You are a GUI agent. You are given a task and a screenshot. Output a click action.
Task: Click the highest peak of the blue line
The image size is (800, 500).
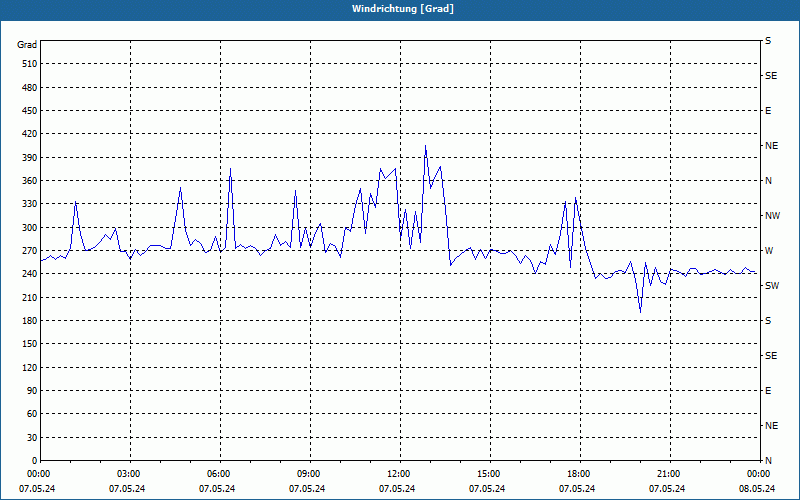pyautogui.click(x=426, y=145)
